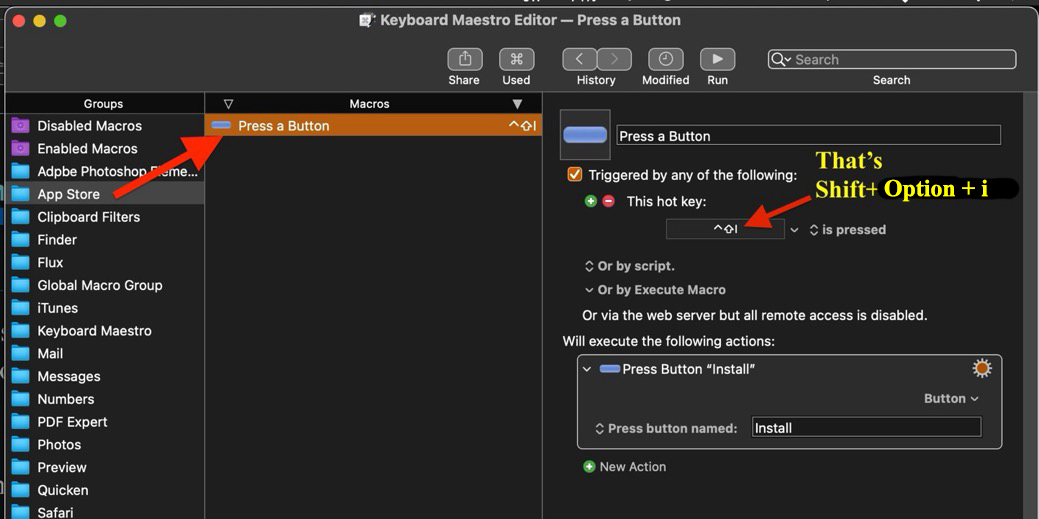Image resolution: width=1039 pixels, height=519 pixels.
Task: Select the Press a Button macro row
Action: [373, 125]
